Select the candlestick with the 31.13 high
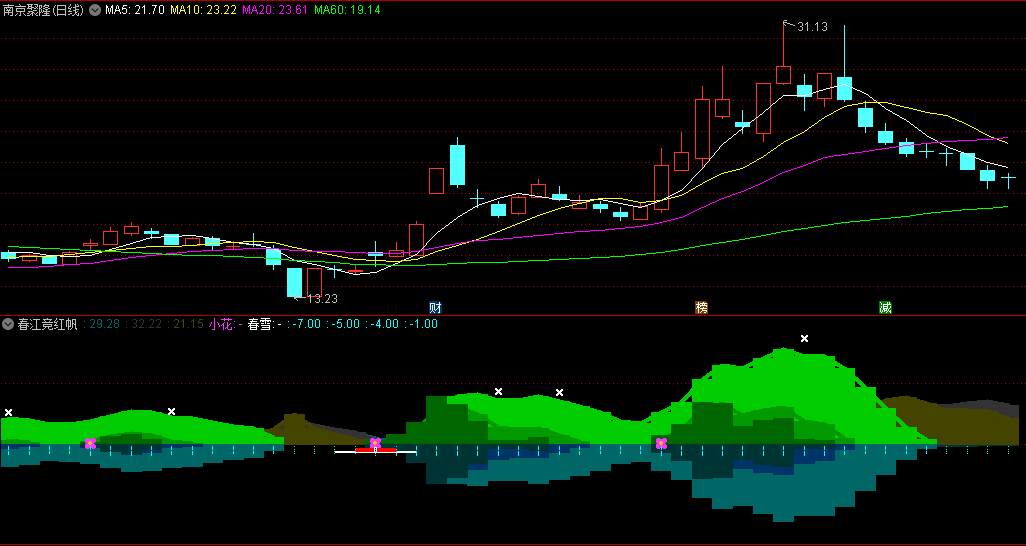Screen dimensions: 1026x546 click(783, 75)
